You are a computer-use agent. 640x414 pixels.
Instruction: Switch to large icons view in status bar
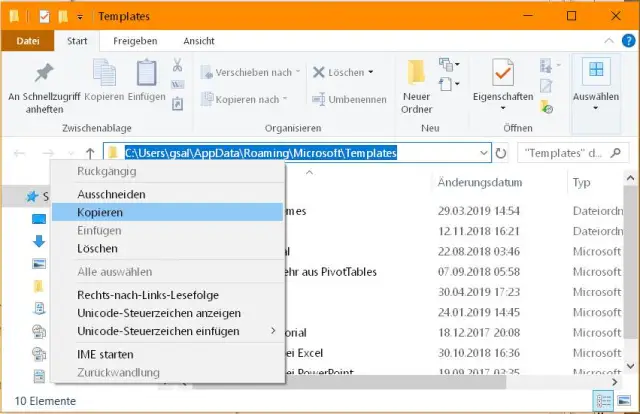pos(624,401)
